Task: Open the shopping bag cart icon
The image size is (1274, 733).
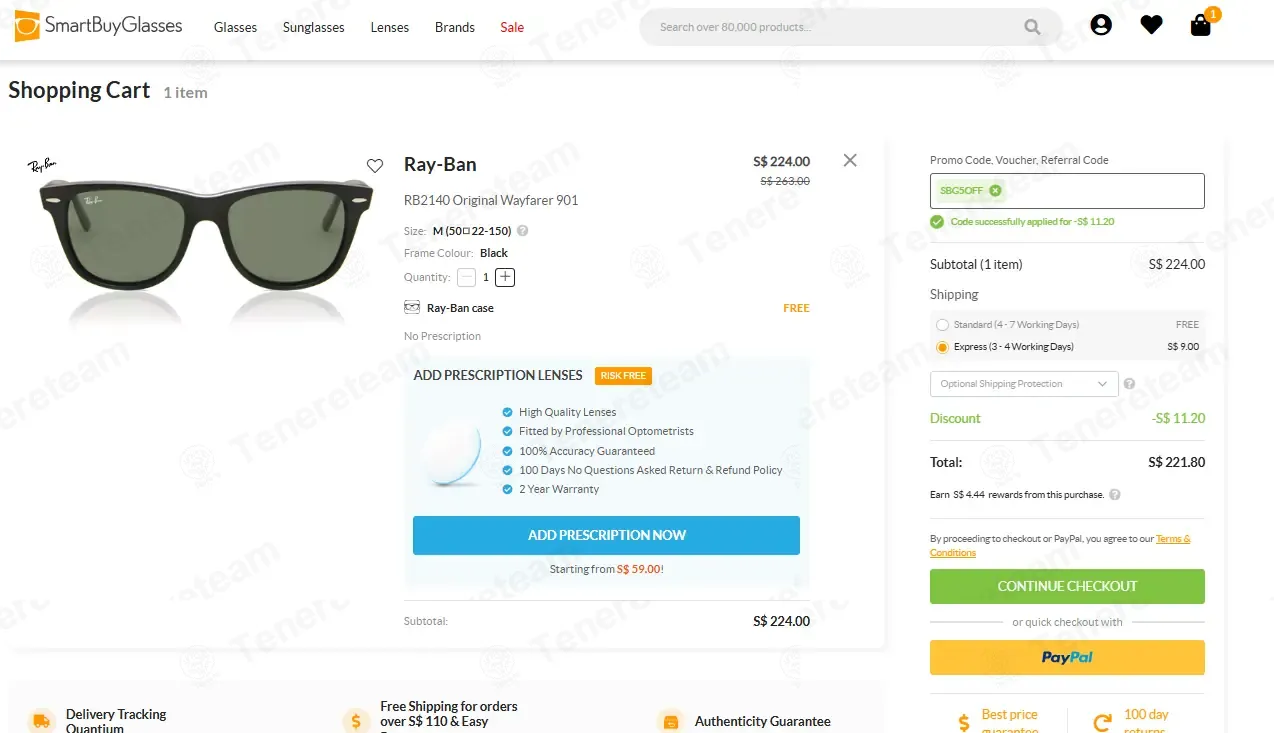Action: tap(1201, 26)
